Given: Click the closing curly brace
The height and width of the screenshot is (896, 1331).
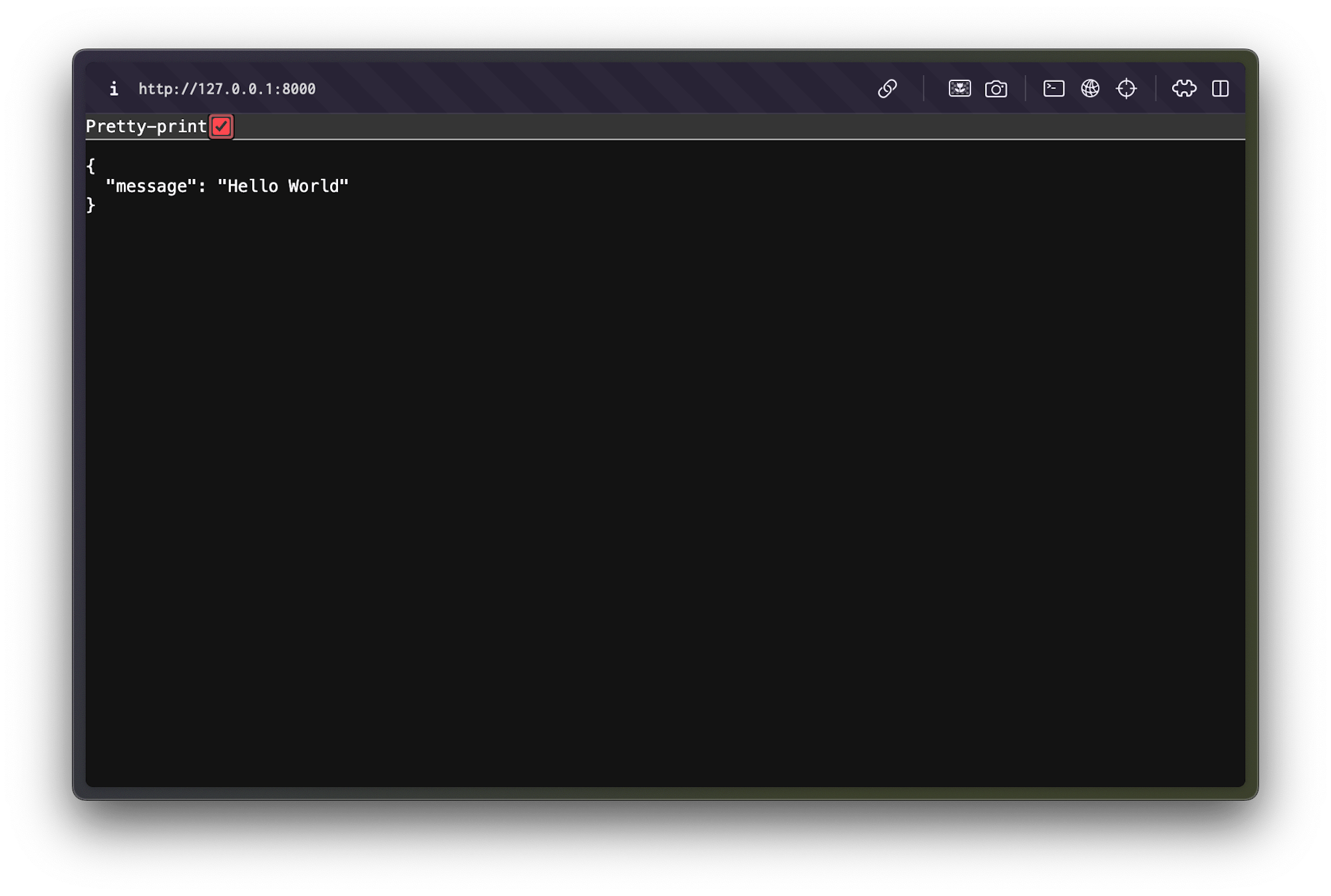Looking at the screenshot, I should click(91, 206).
